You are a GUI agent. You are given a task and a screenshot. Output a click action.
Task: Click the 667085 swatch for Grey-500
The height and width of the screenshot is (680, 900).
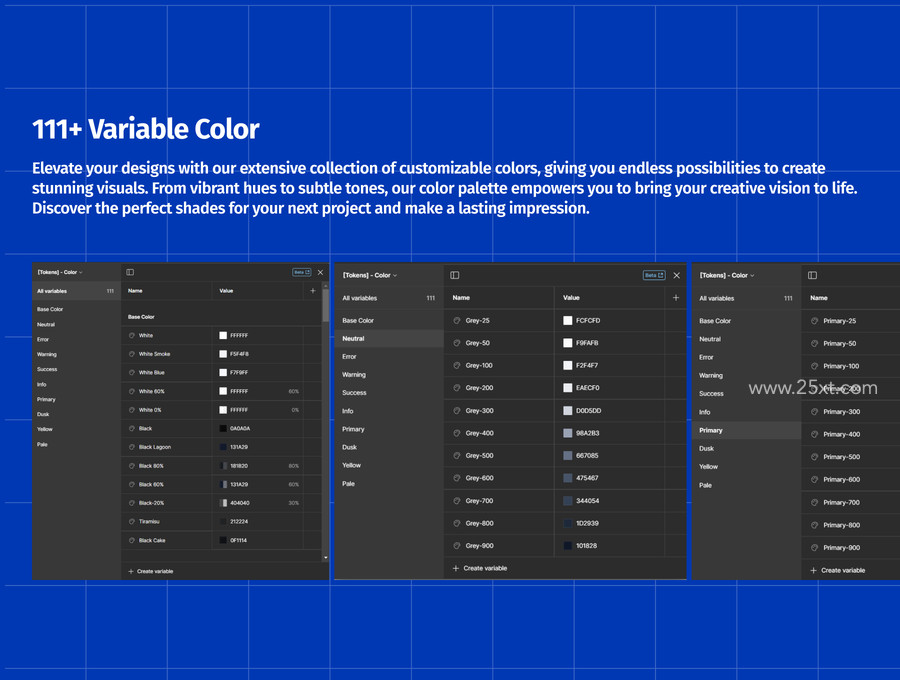(568, 456)
